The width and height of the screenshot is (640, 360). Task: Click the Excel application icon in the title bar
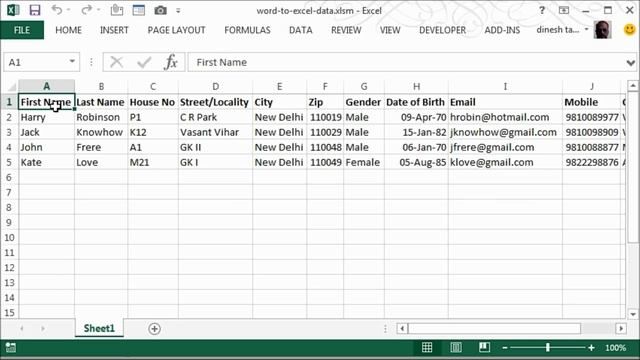tap(13, 10)
